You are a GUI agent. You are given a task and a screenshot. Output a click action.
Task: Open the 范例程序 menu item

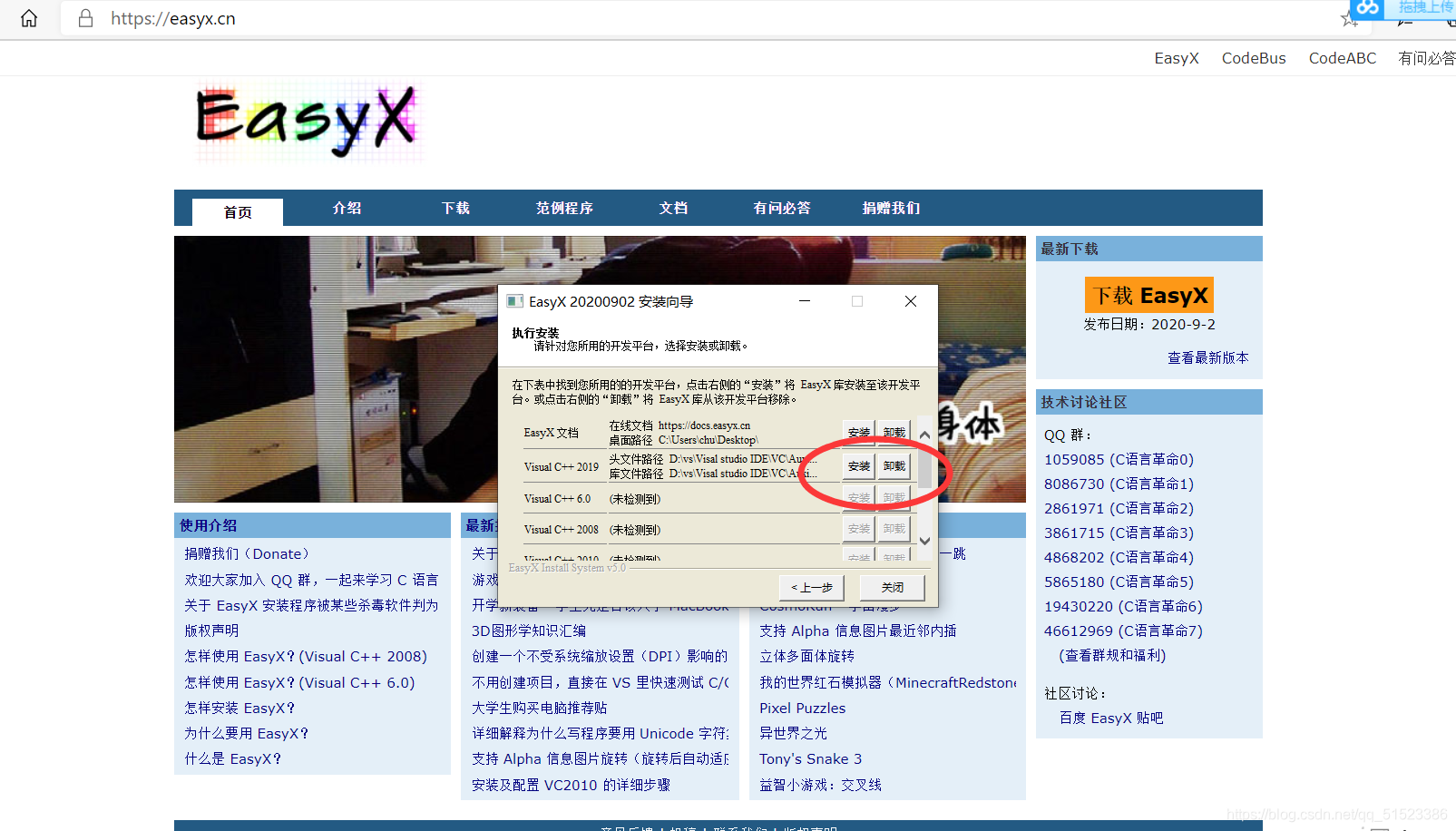[x=564, y=208]
